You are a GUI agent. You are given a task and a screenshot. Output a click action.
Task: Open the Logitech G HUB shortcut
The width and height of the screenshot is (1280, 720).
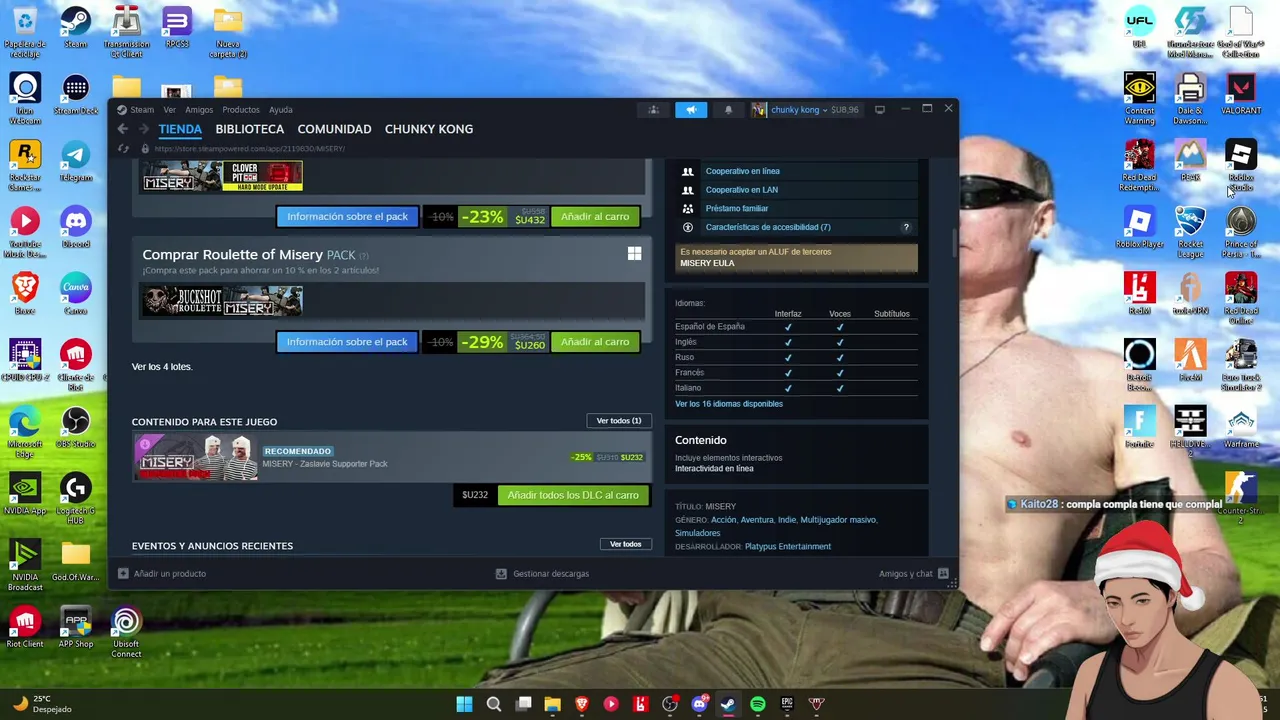(76, 499)
